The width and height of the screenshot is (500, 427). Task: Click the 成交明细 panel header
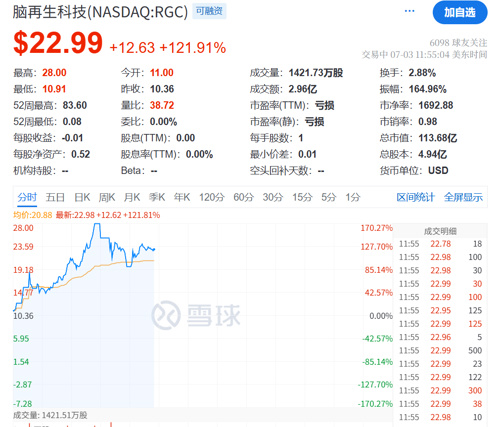click(x=440, y=231)
